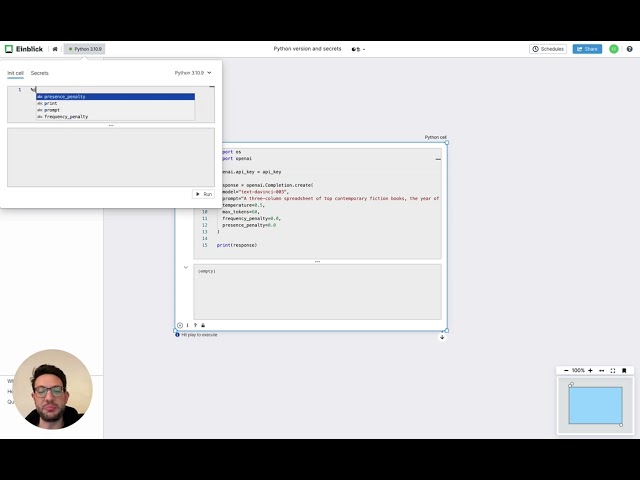Click the temperature=0.5 code line
640x480 pixels.
244,205
